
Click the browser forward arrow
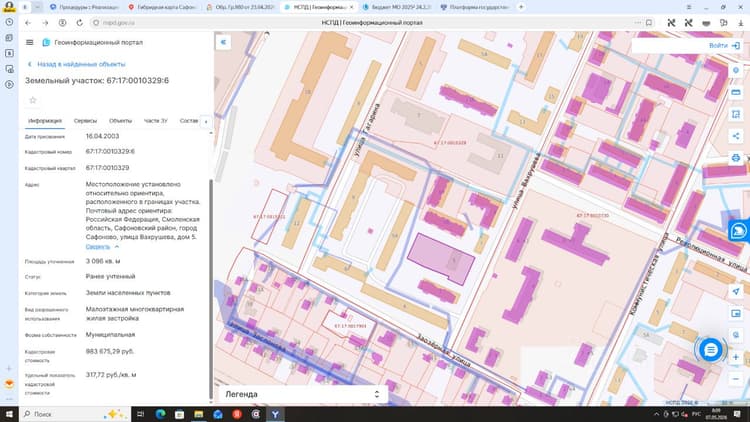pyautogui.click(x=45, y=22)
